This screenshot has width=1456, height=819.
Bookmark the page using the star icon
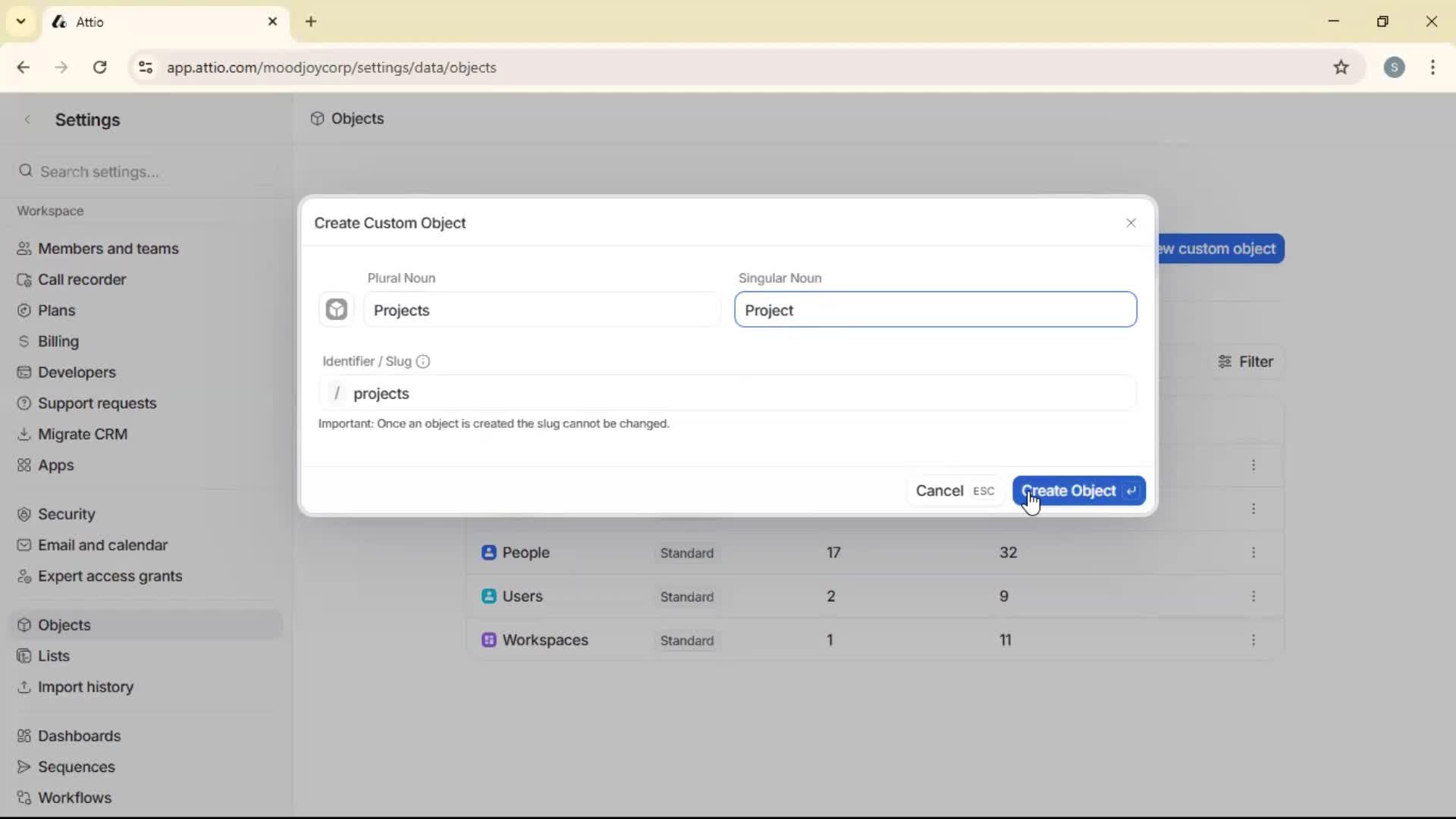pyautogui.click(x=1341, y=67)
